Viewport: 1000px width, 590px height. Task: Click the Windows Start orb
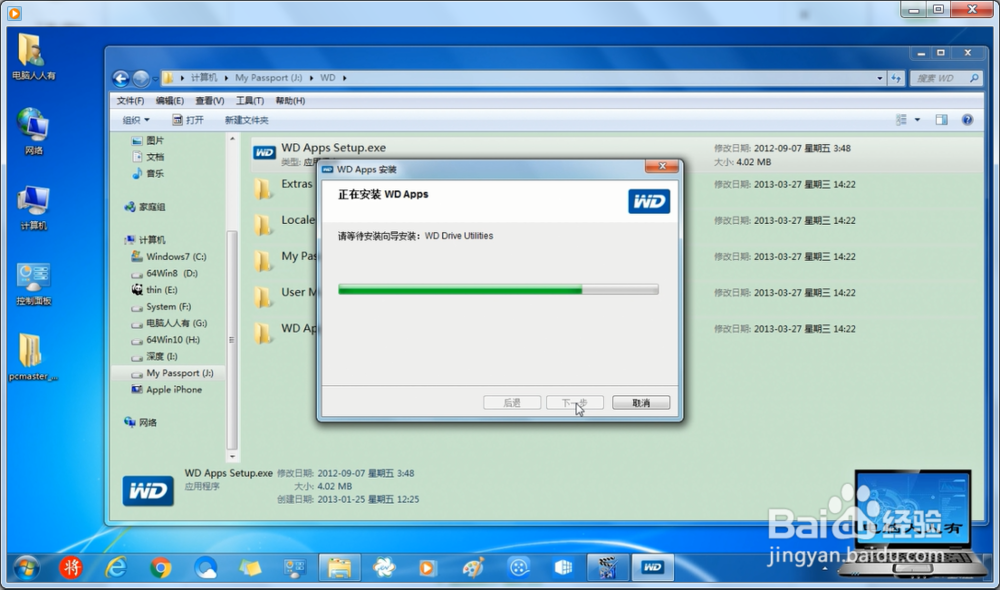pos(27,568)
